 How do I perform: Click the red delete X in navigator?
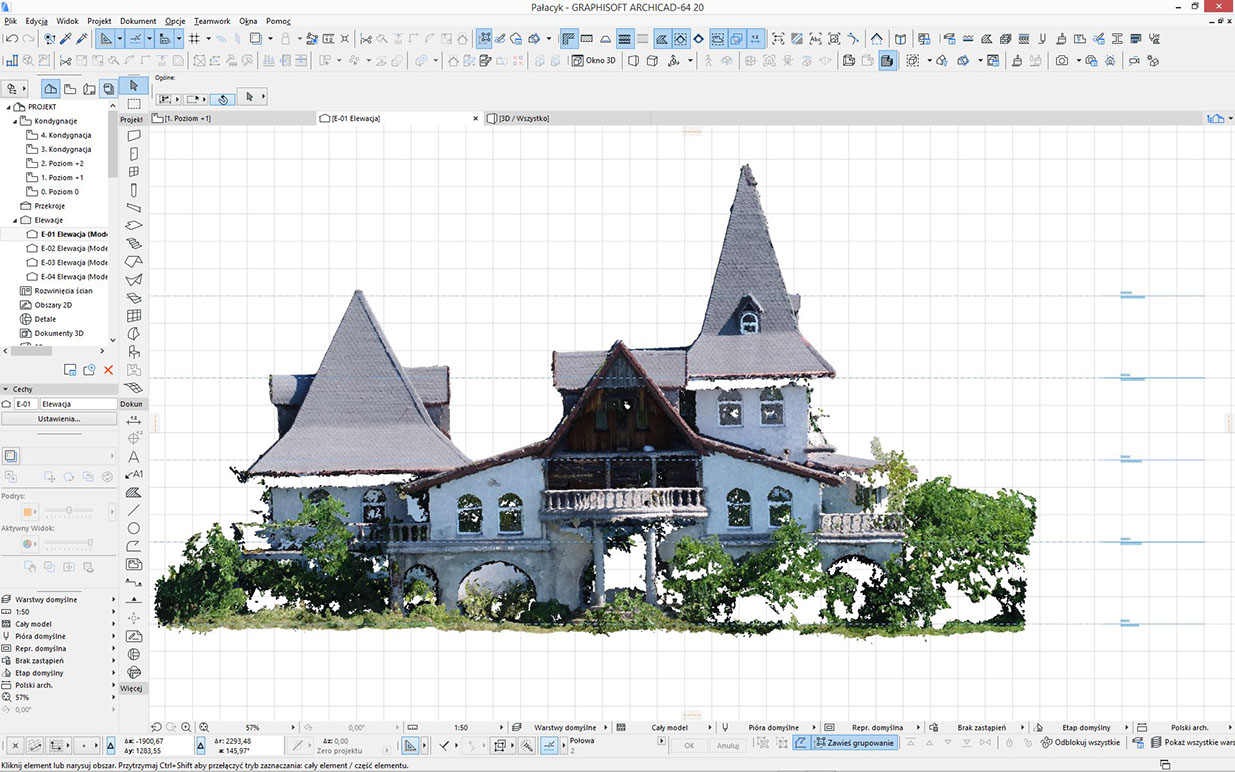point(109,370)
